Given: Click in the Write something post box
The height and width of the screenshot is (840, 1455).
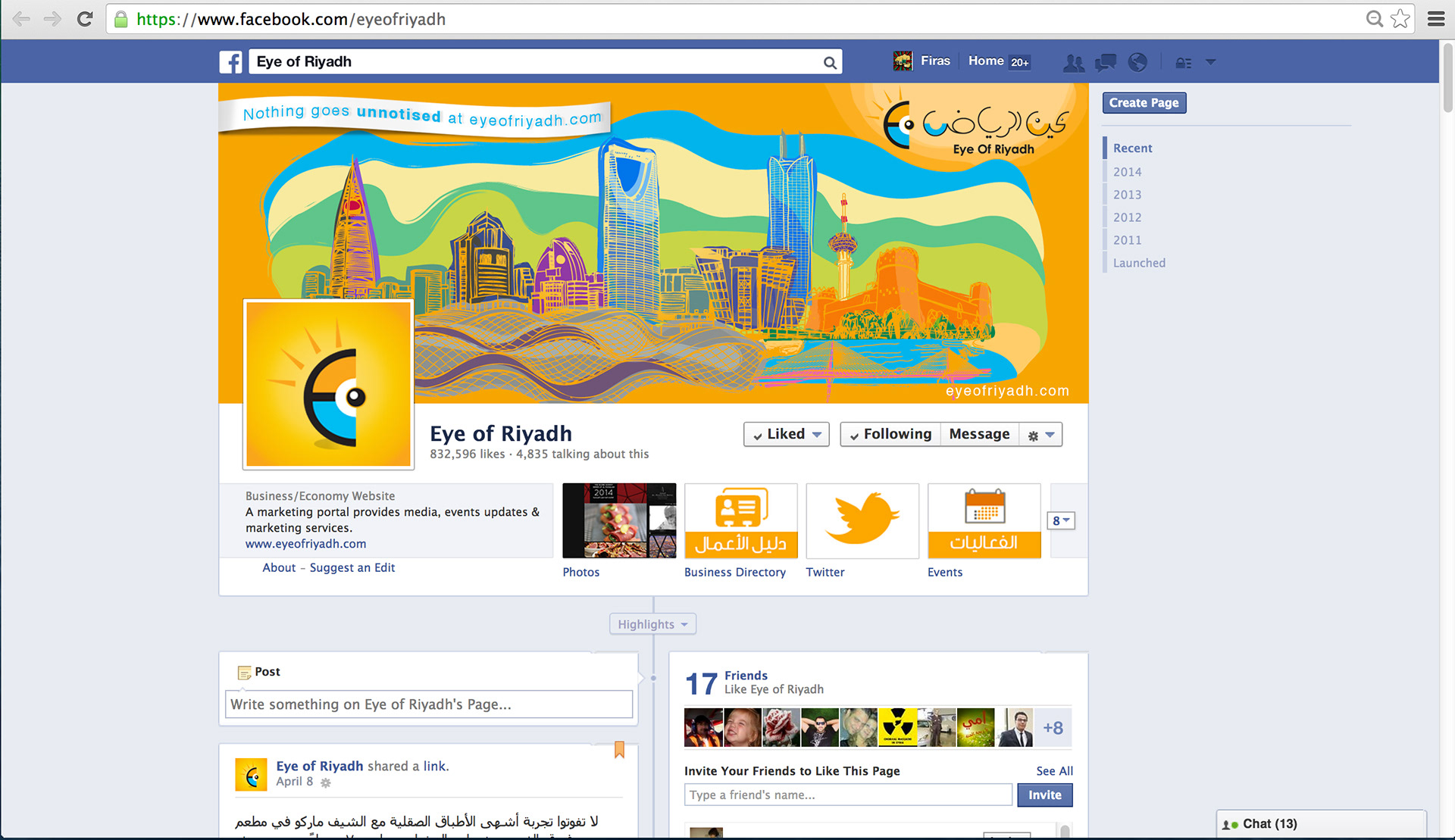Looking at the screenshot, I should click(x=429, y=704).
